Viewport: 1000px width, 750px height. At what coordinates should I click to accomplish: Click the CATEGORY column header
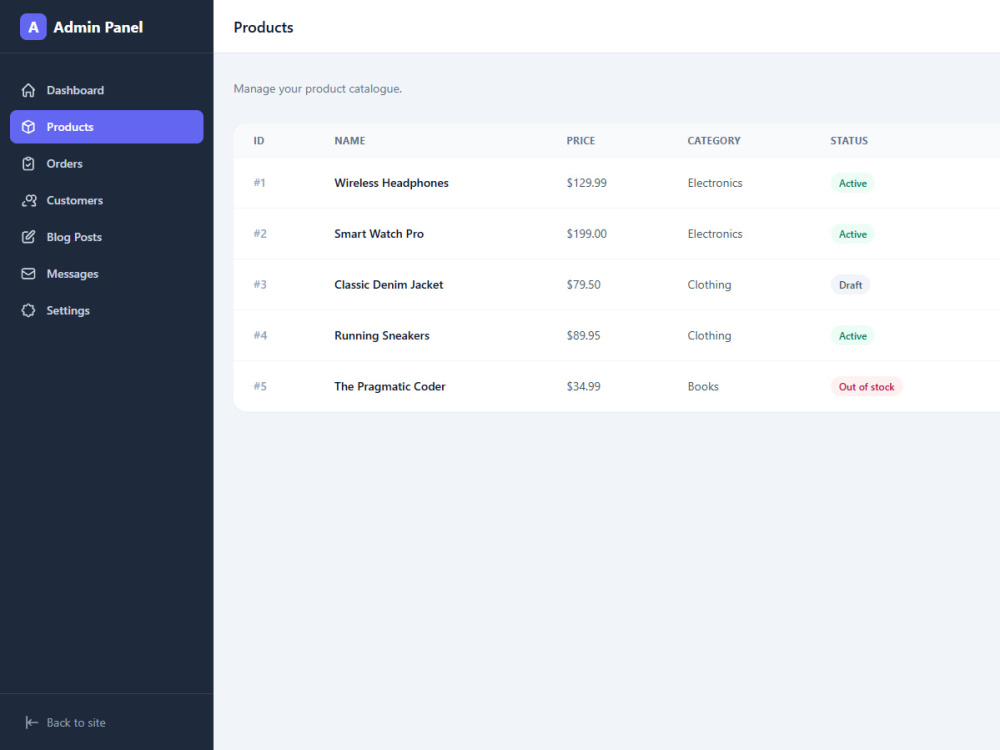point(714,141)
